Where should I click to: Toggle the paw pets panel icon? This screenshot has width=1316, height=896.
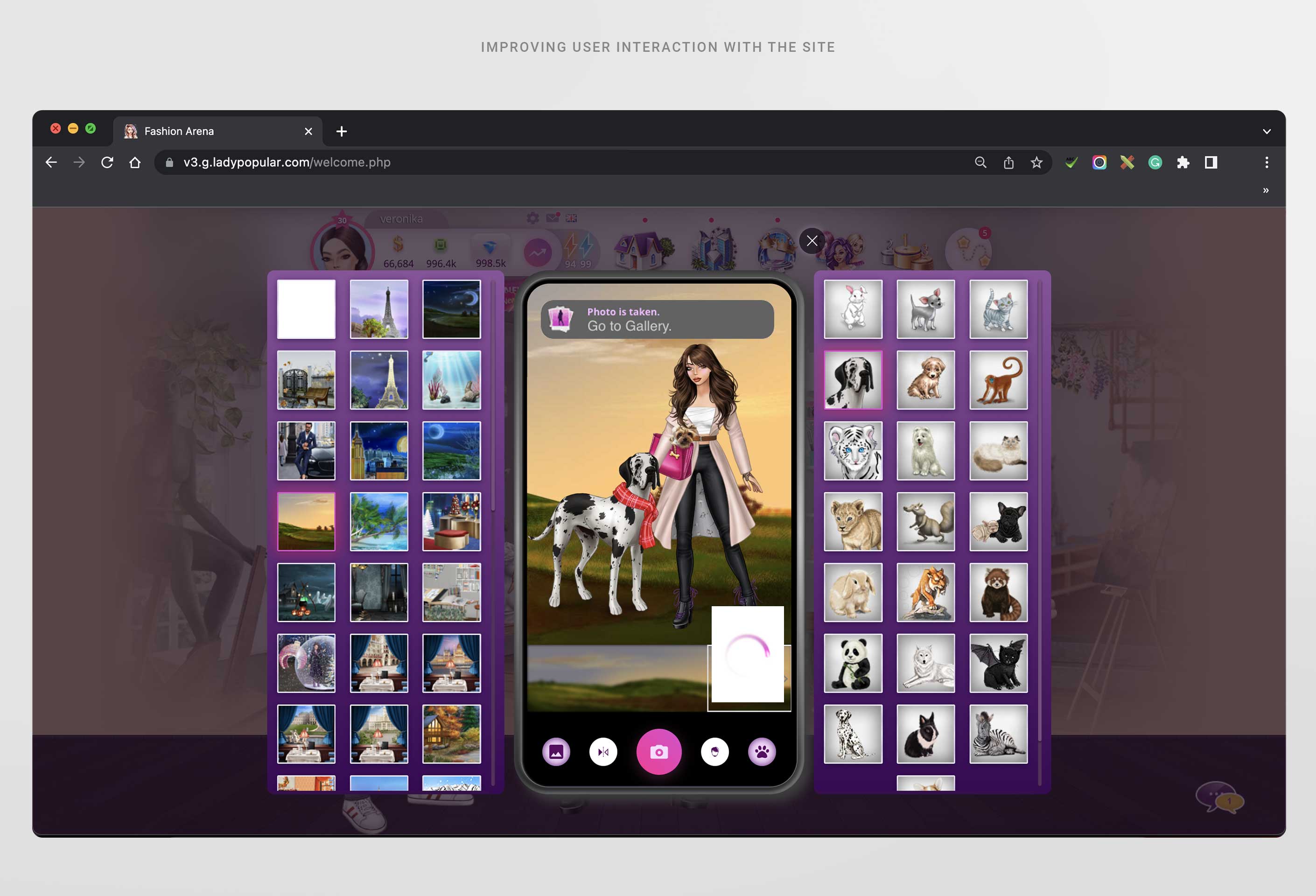tap(762, 752)
